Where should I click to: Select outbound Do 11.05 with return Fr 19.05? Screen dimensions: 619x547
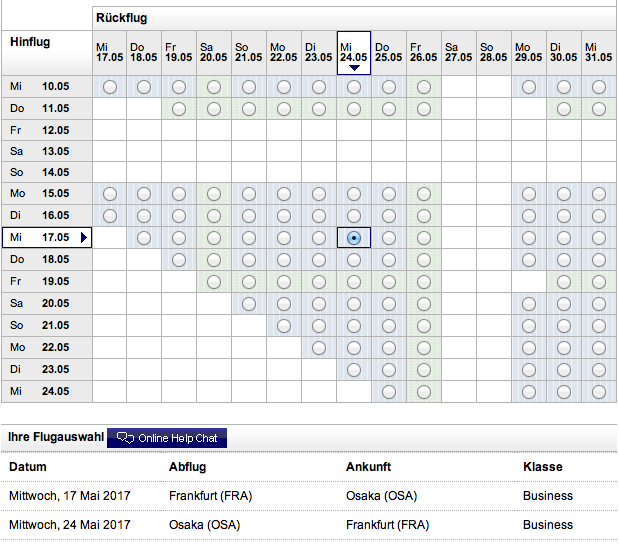179,109
